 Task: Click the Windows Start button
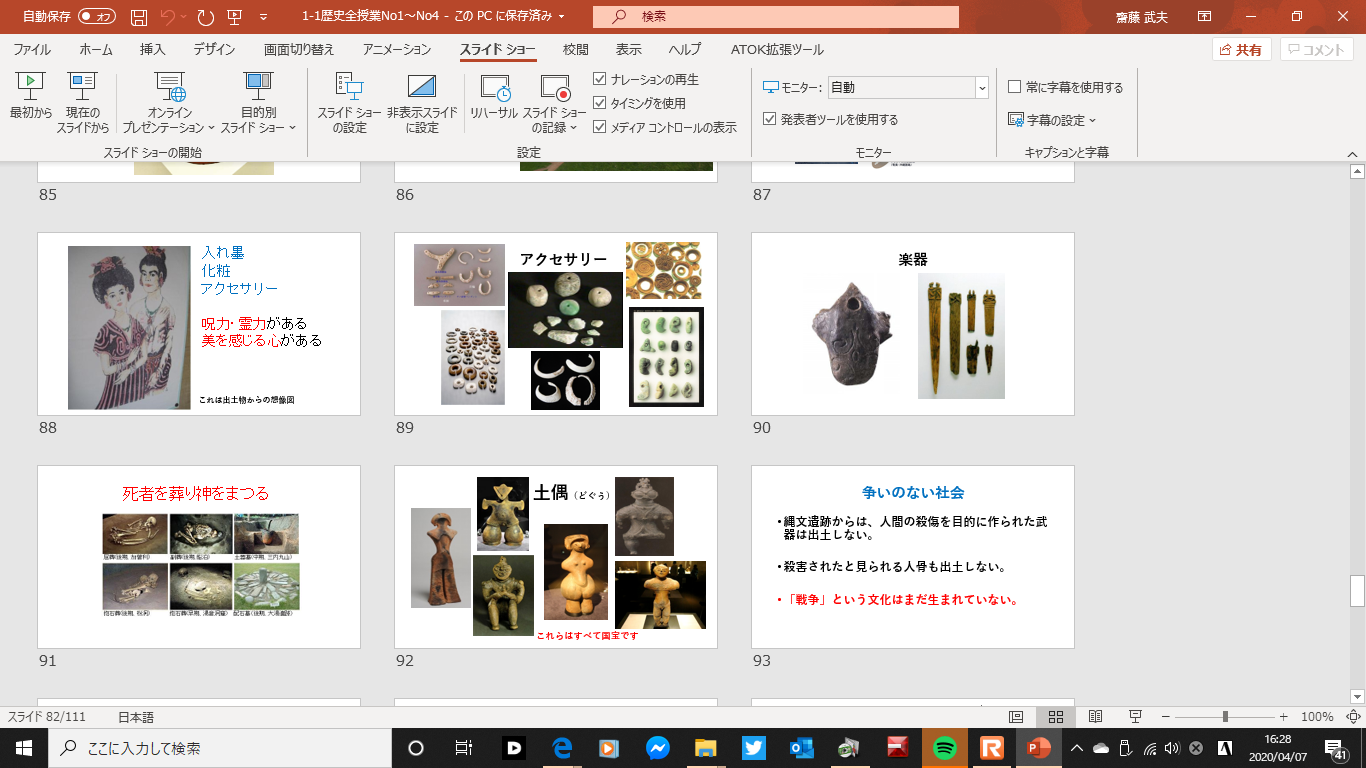point(24,747)
